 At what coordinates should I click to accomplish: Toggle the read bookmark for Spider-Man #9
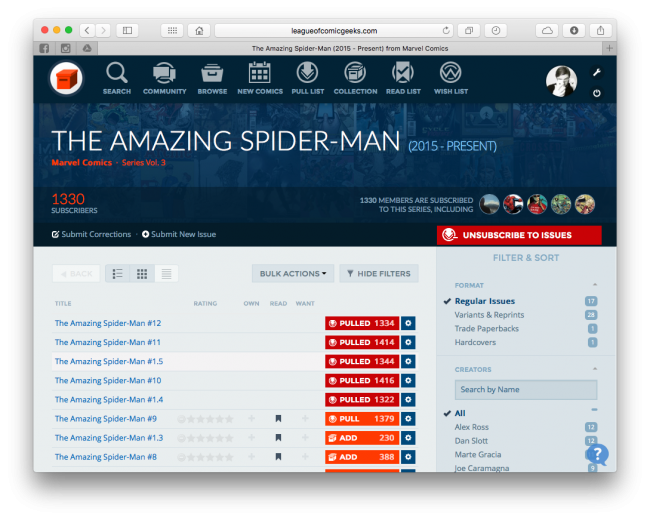click(279, 419)
